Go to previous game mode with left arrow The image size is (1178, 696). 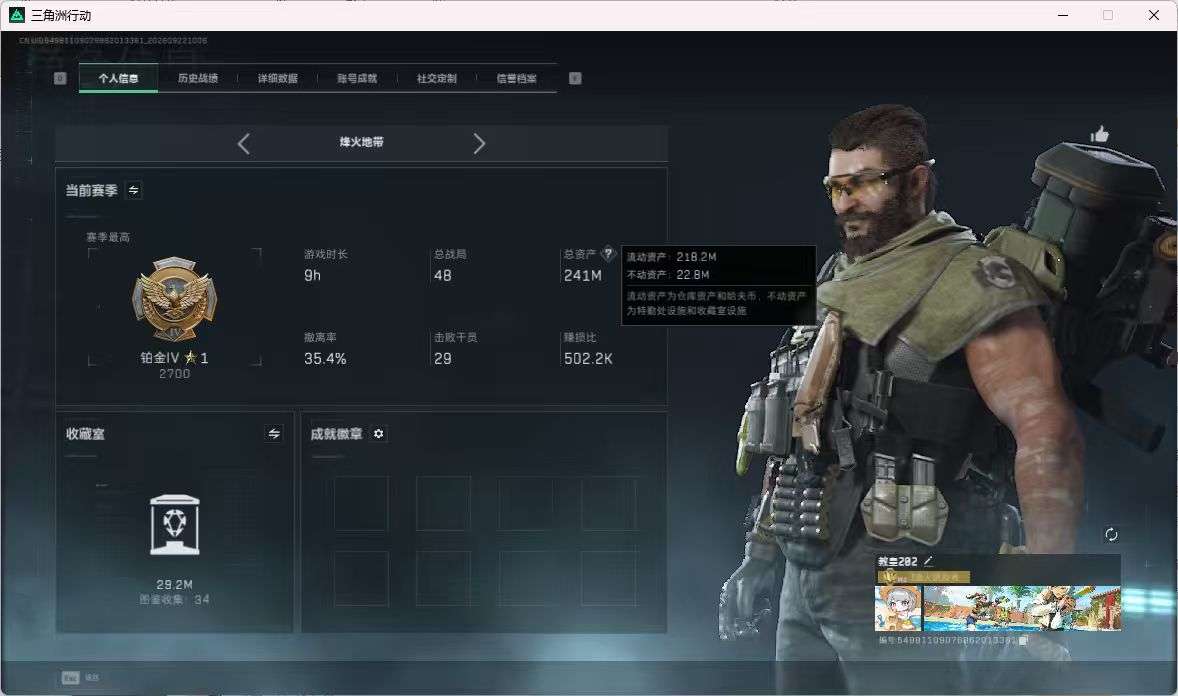point(243,143)
